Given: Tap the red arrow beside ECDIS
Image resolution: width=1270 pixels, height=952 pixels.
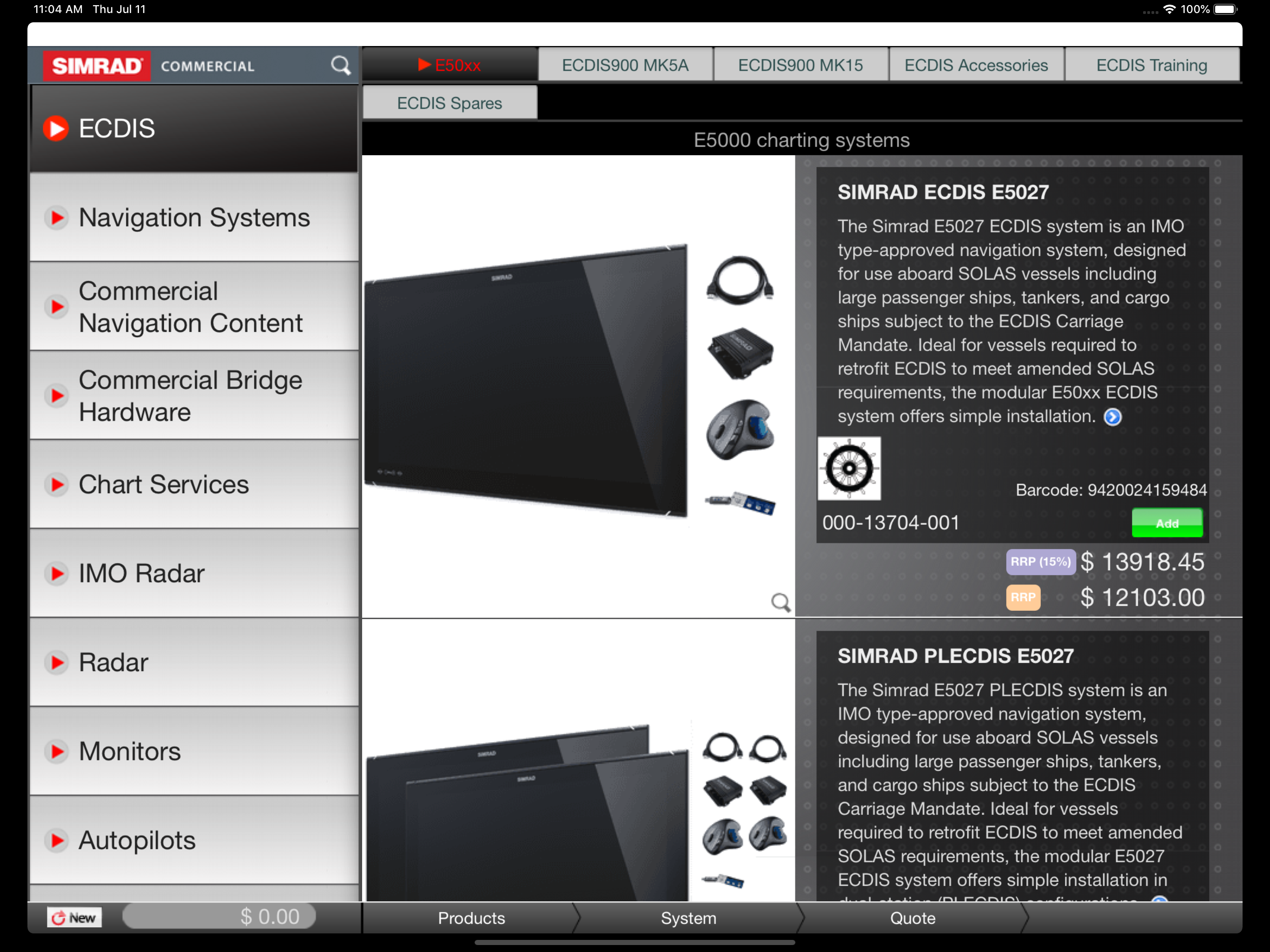Looking at the screenshot, I should [56, 128].
